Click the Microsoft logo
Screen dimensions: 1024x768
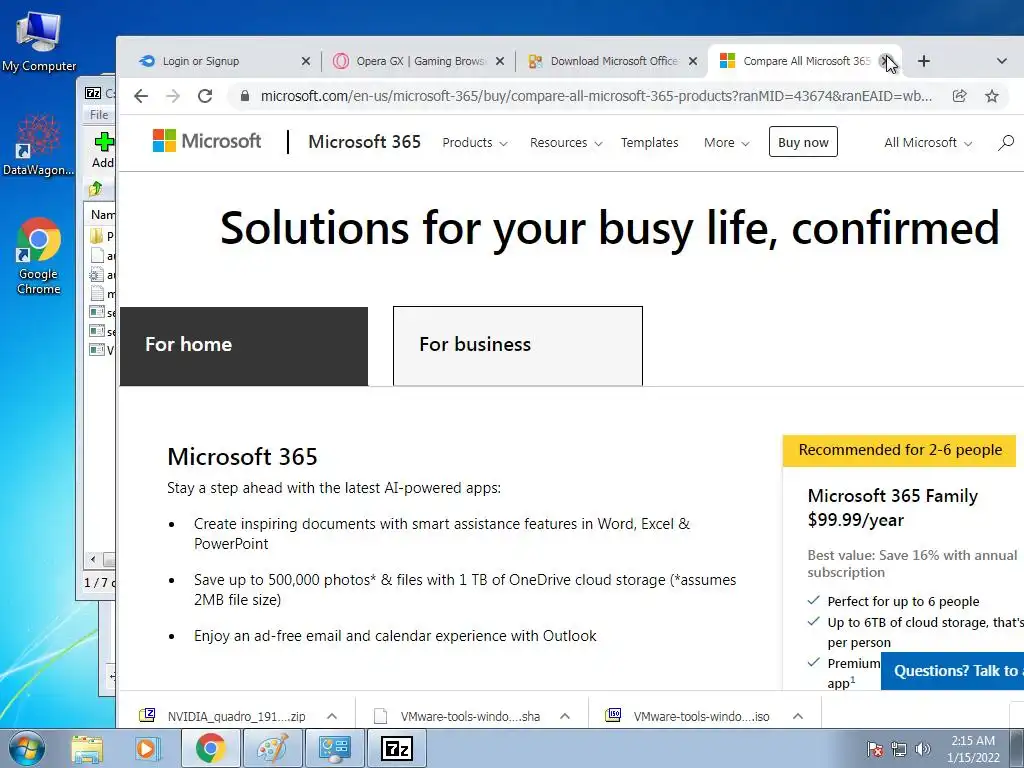[x=206, y=140]
